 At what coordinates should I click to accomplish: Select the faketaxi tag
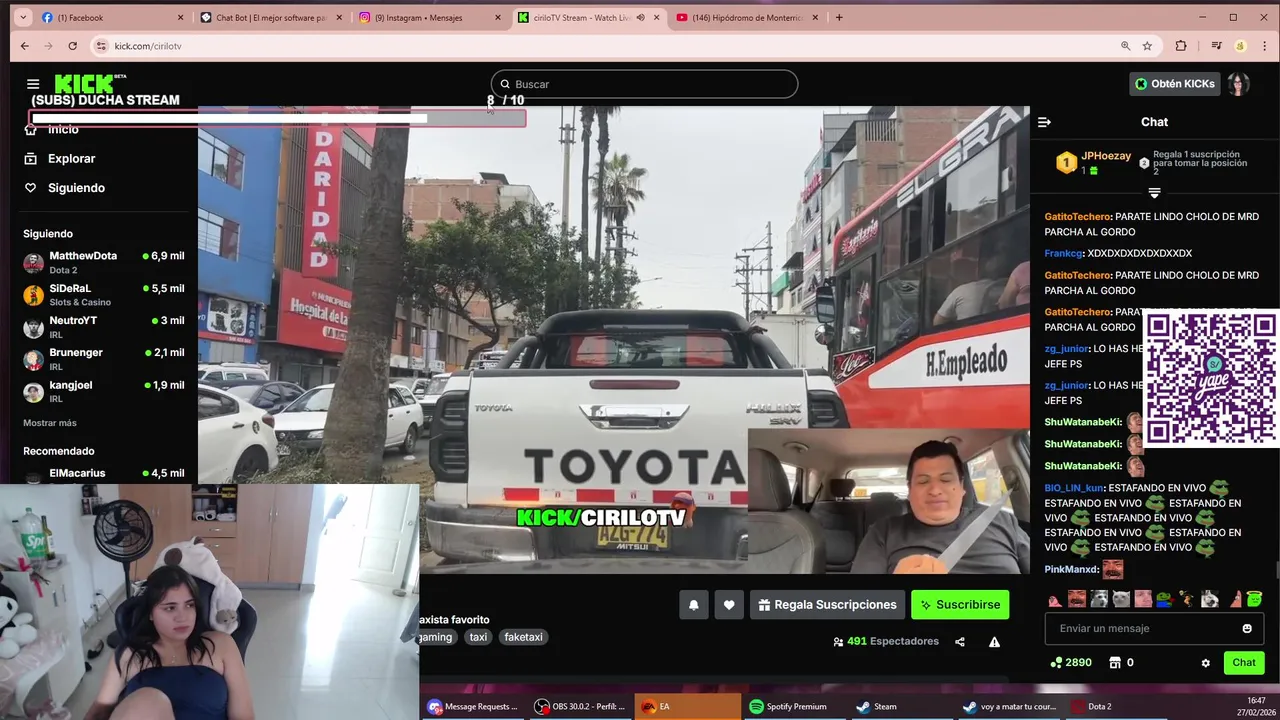click(x=523, y=637)
